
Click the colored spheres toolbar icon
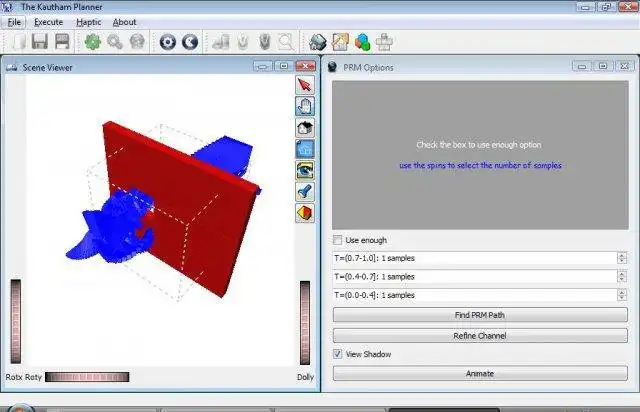pos(362,42)
